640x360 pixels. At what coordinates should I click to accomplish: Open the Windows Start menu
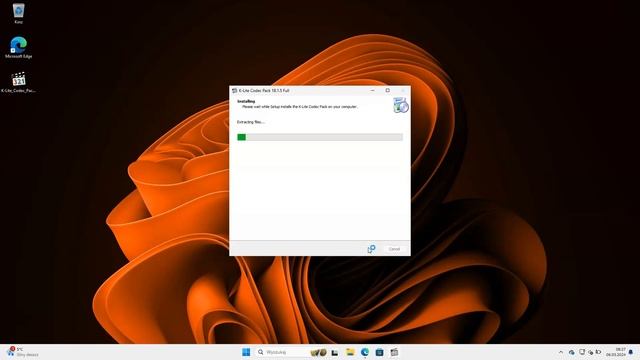point(246,352)
